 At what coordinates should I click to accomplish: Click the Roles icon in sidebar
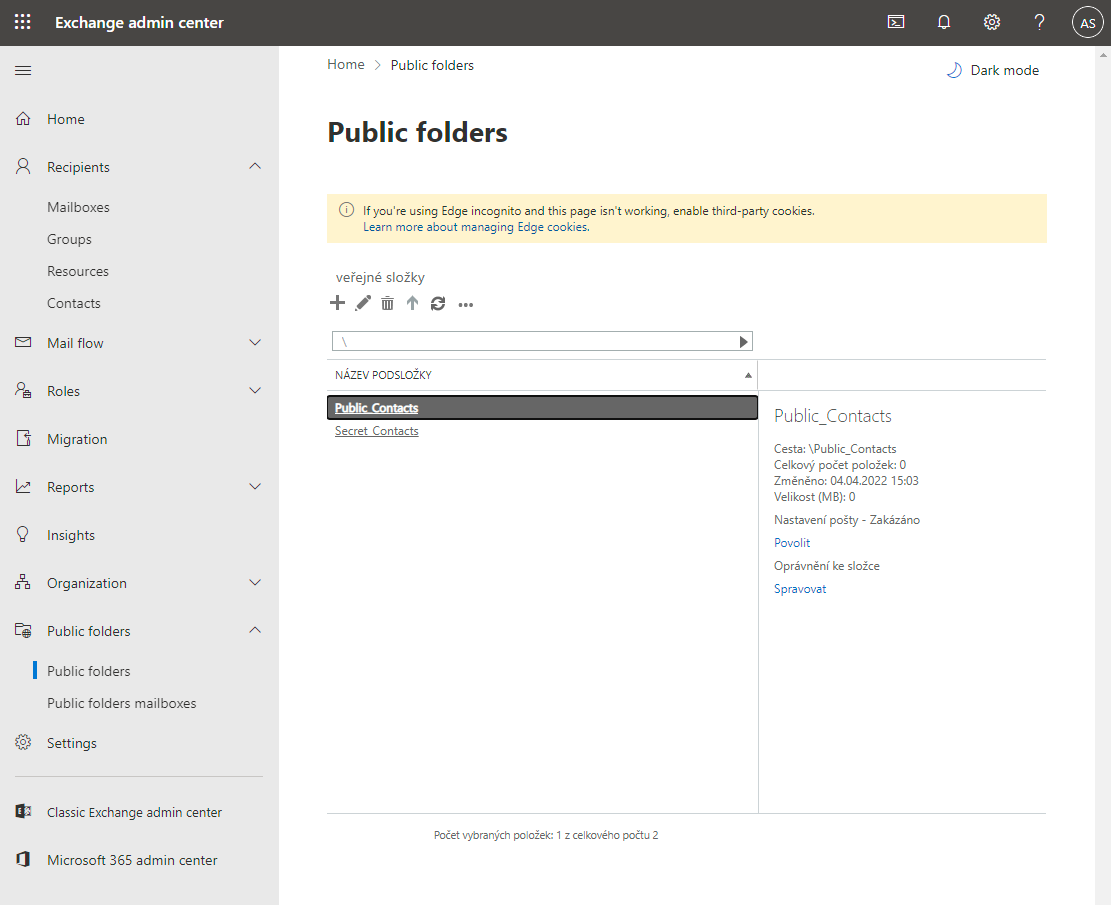pos(23,390)
